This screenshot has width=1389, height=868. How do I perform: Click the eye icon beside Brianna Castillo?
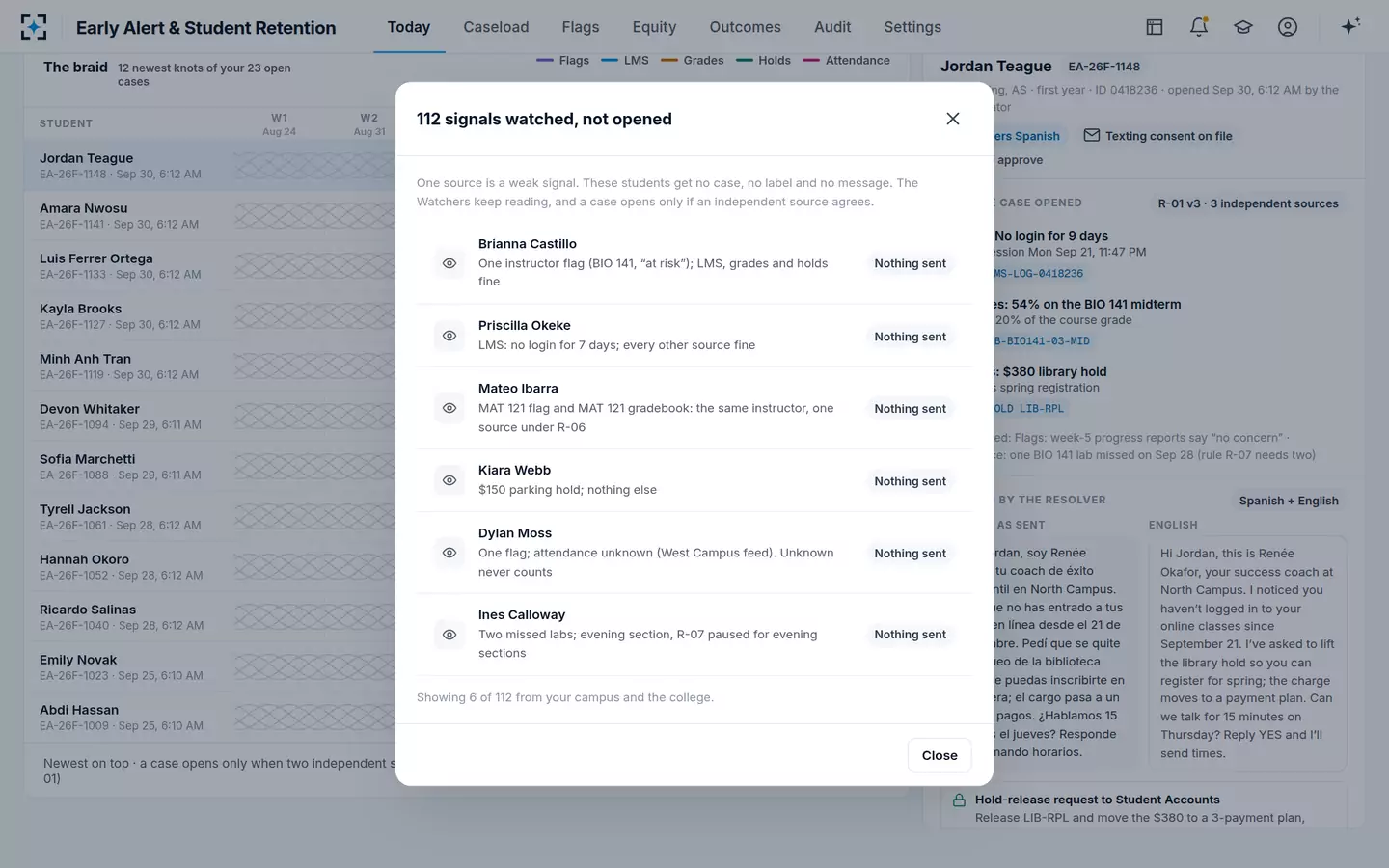[449, 263]
